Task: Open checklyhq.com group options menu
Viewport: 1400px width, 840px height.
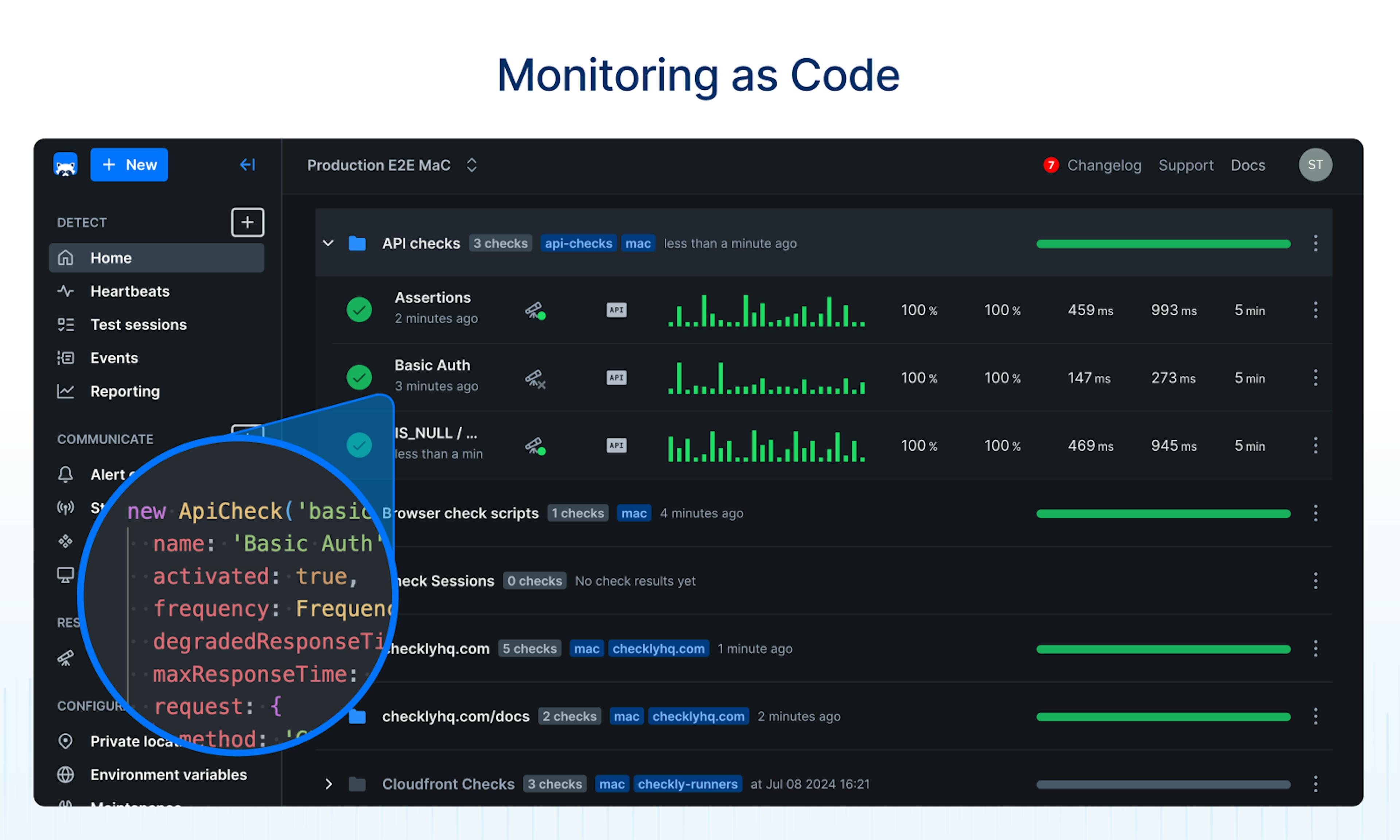Action: coord(1315,649)
